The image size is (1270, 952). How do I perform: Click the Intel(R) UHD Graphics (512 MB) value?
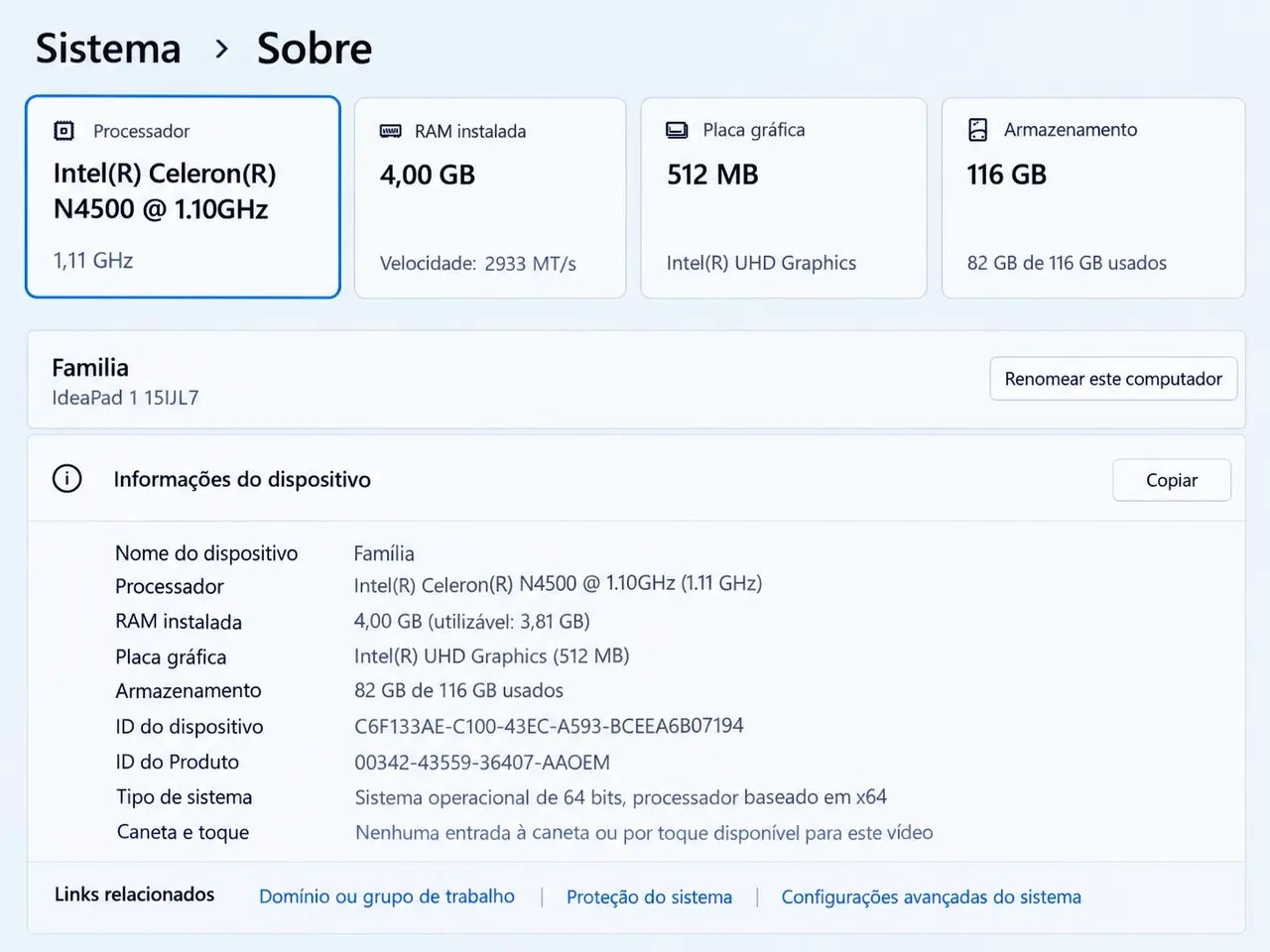492,656
